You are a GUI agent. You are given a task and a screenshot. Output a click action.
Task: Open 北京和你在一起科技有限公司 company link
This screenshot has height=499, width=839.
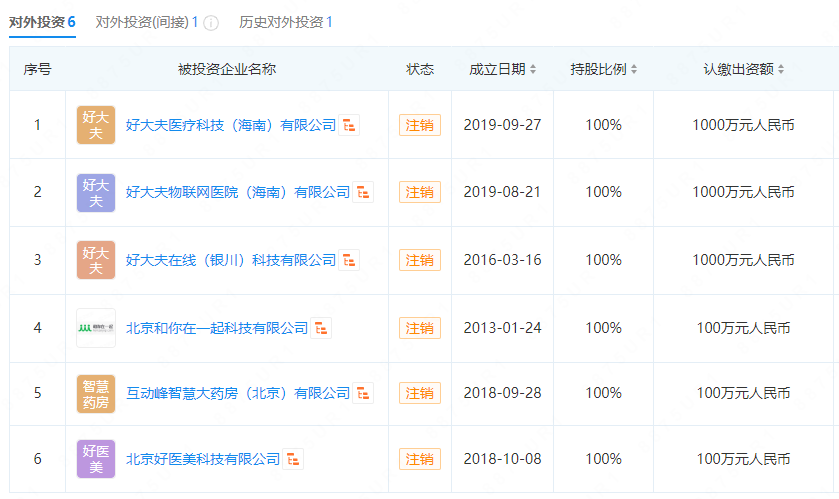pyautogui.click(x=217, y=328)
